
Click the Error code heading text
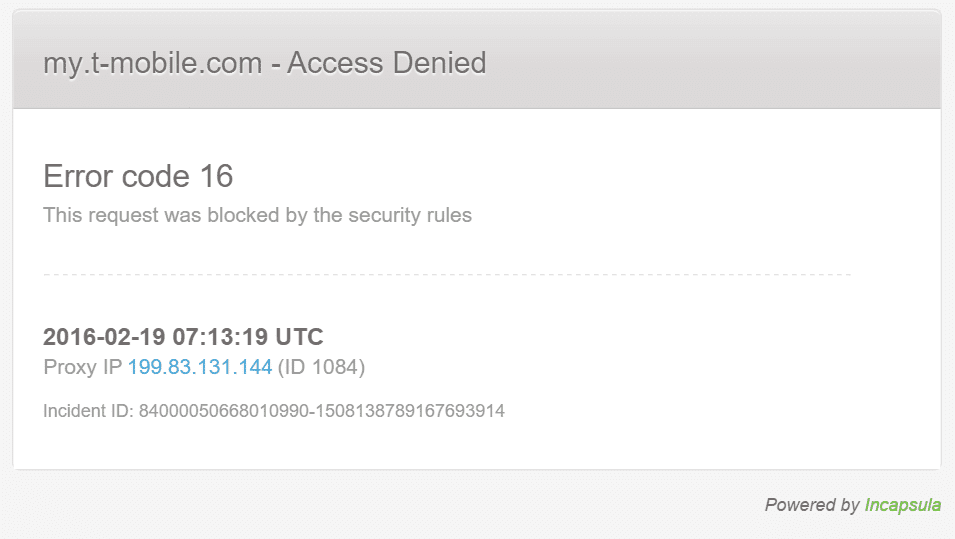(x=117, y=176)
